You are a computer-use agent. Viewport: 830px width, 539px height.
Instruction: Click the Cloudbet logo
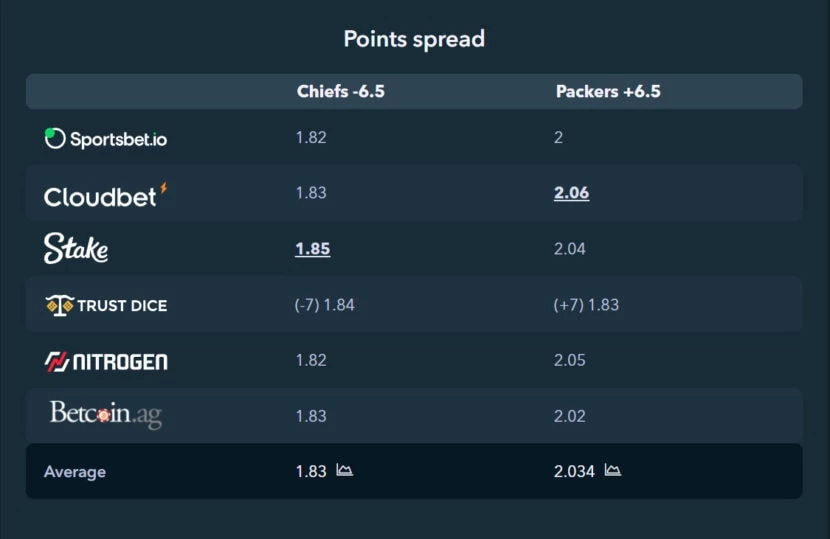pos(106,195)
